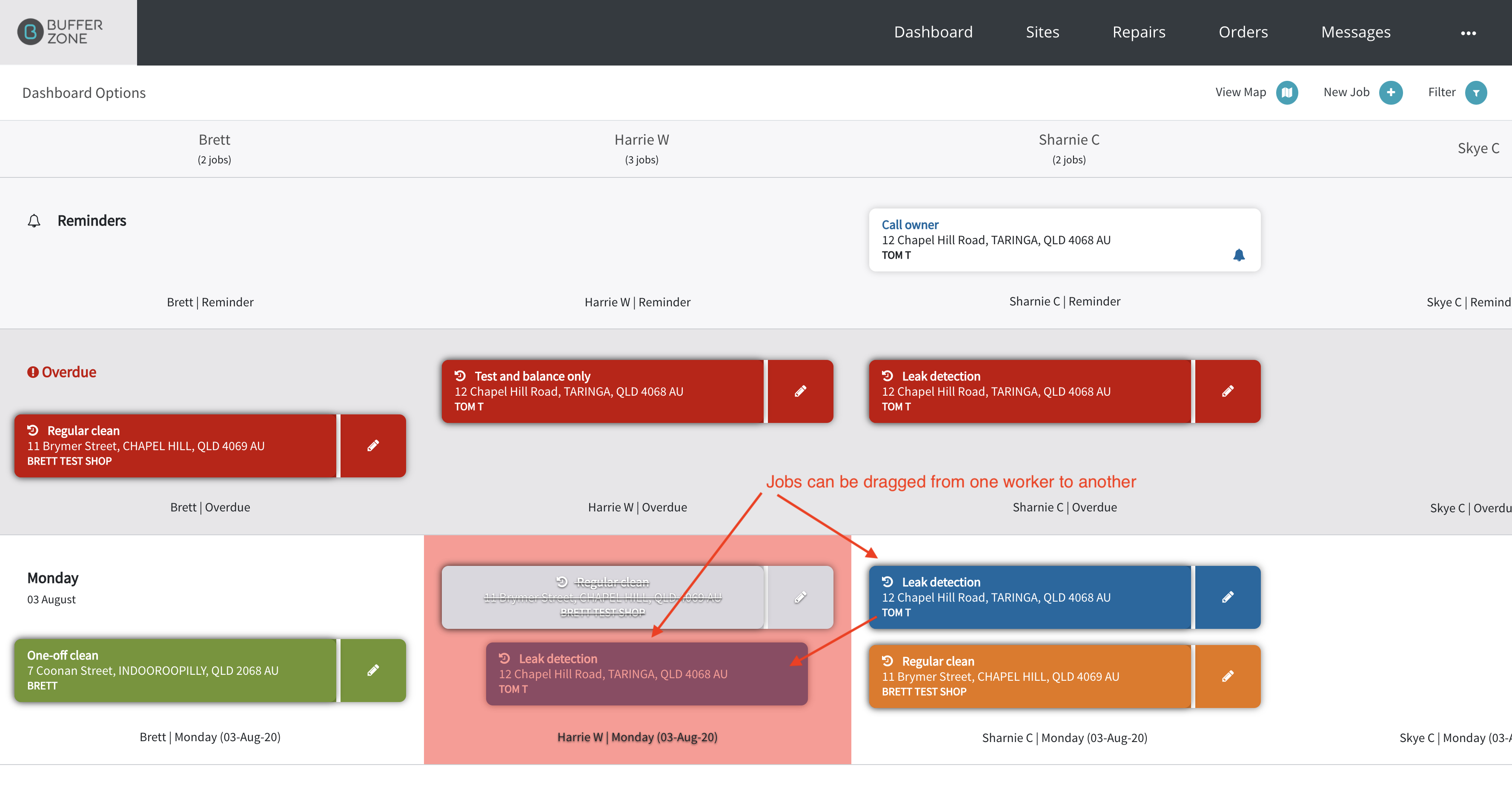Edit the overdue Sharnie C Leak detection pencil
The image size is (1512, 785).
[x=1228, y=391]
